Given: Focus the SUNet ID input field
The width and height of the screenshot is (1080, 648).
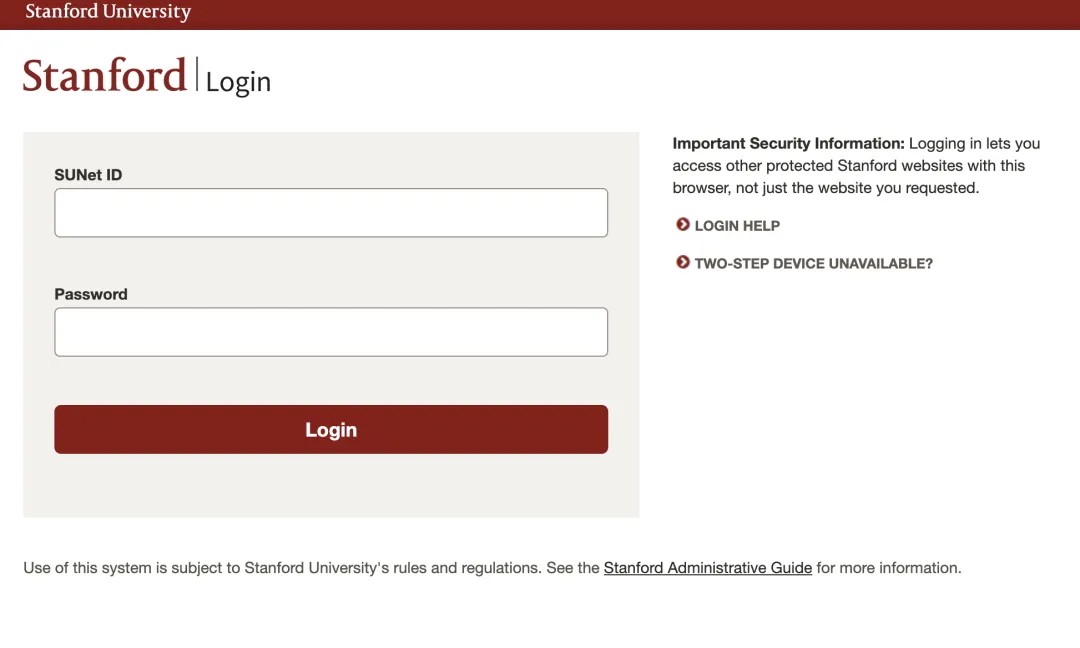Looking at the screenshot, I should (x=331, y=213).
